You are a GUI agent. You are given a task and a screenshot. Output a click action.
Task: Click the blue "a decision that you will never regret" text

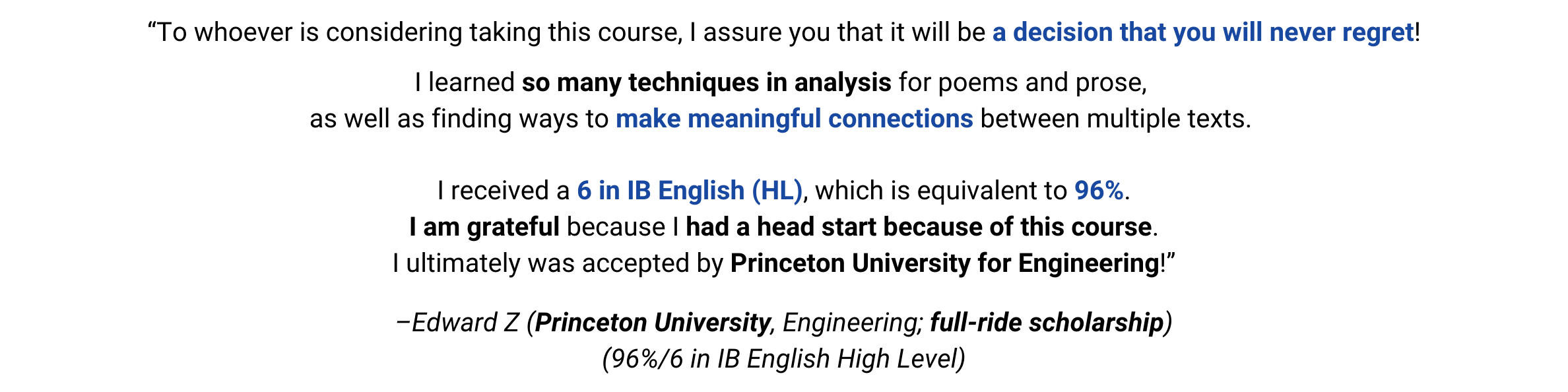[1202, 32]
